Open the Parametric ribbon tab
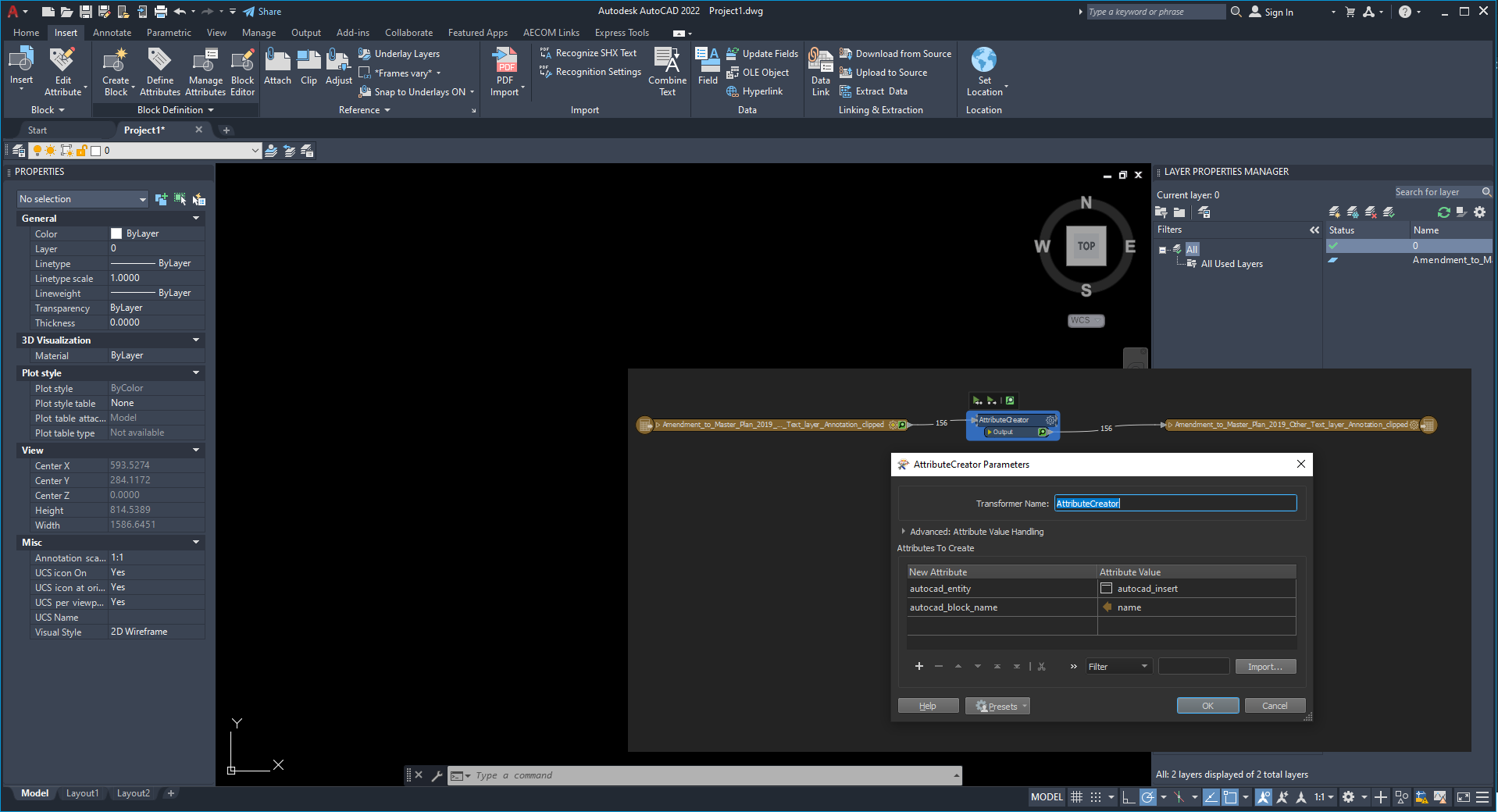Screen dimensions: 1498x812 pyautogui.click(x=169, y=33)
